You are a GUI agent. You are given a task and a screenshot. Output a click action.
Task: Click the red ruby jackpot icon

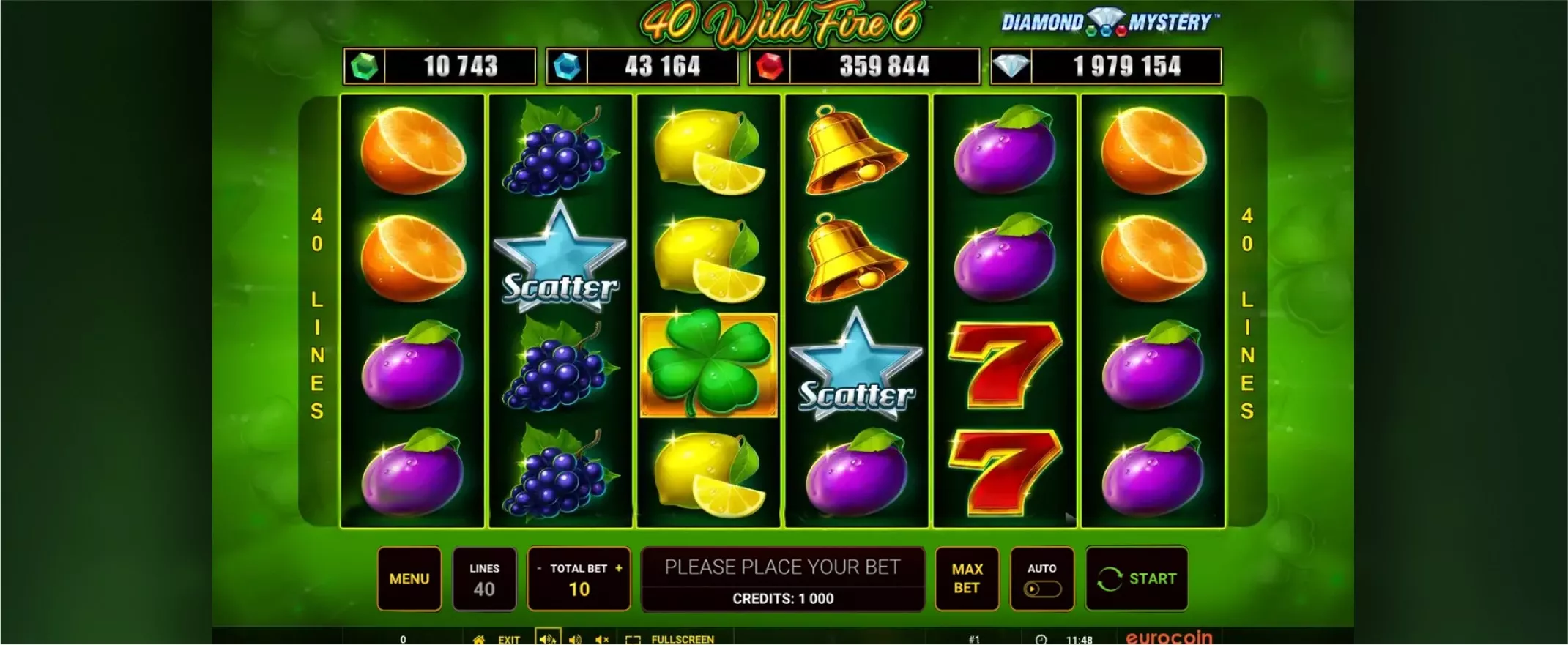pyautogui.click(x=769, y=67)
